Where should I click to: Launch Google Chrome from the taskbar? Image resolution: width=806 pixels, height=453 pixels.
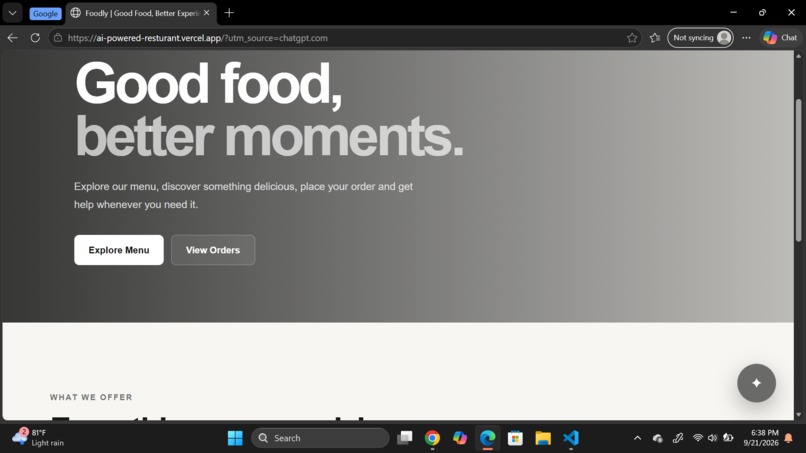(432, 438)
